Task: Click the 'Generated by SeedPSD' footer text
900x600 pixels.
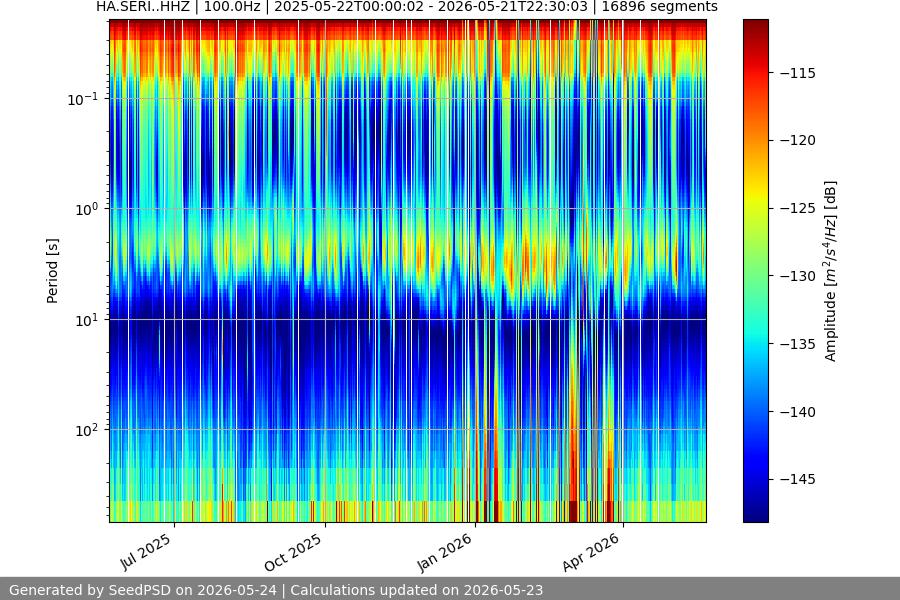Action: coord(276,590)
